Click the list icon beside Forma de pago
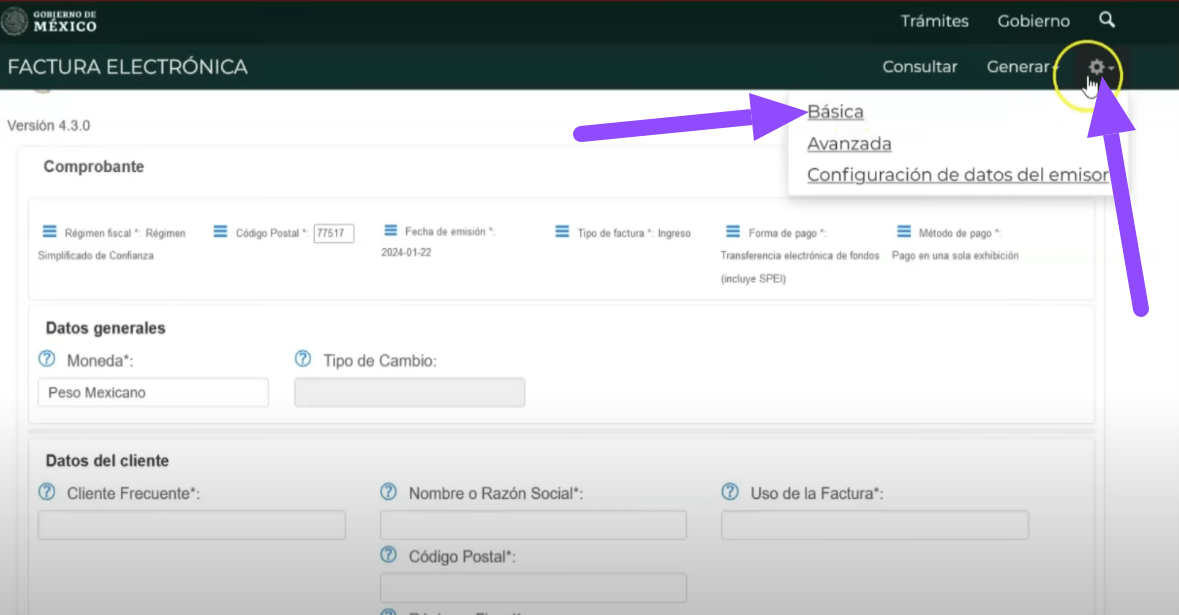The width and height of the screenshot is (1179, 615). [733, 232]
